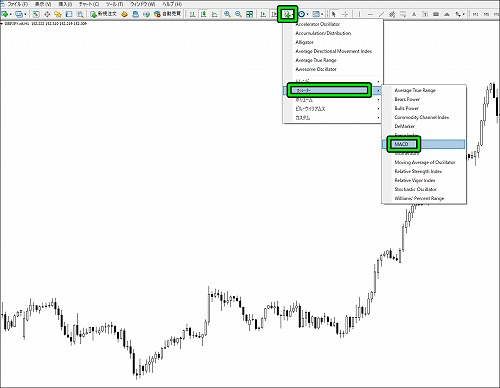Open the Market Watch panel icon

[x=36, y=14]
